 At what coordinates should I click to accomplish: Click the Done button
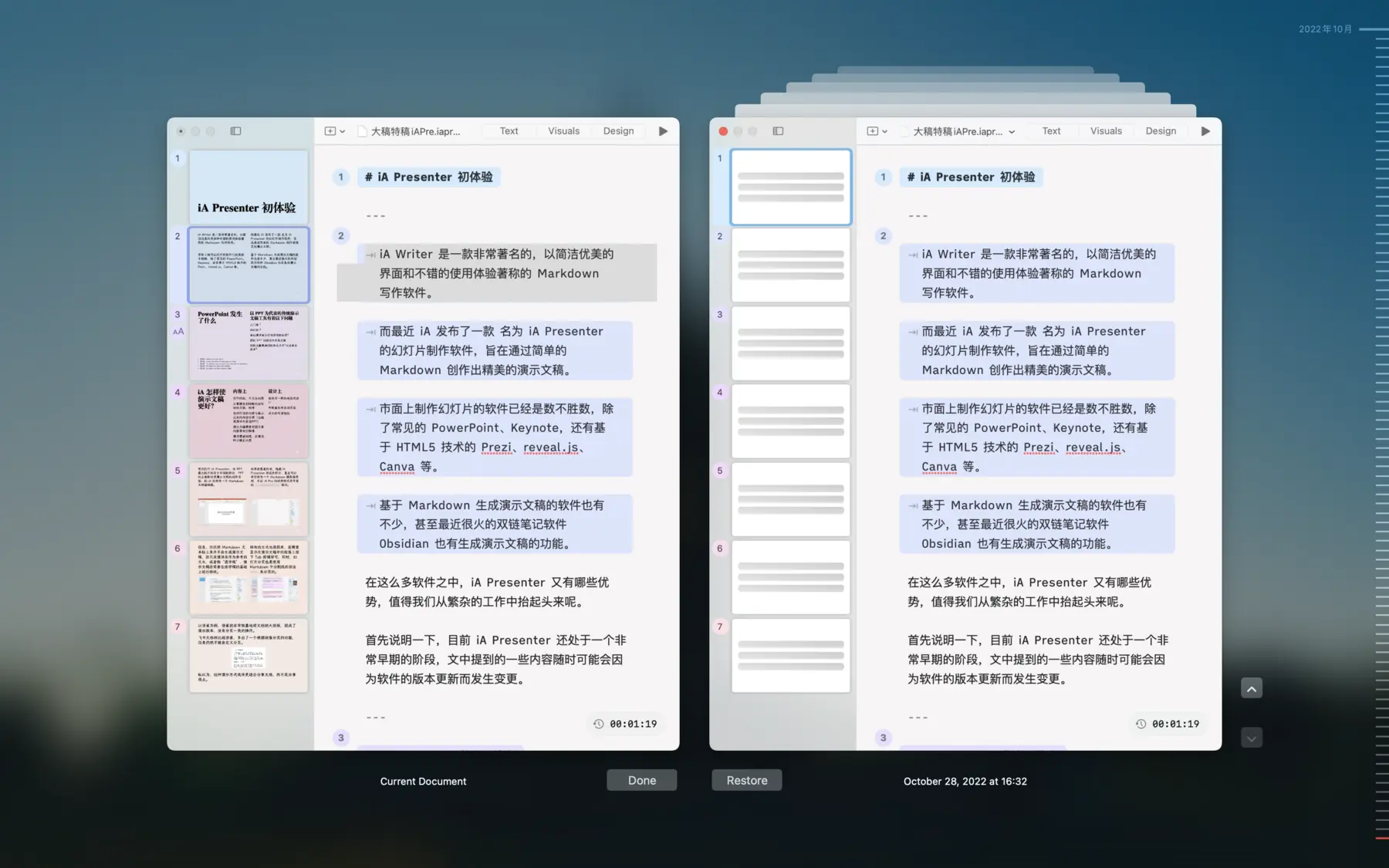(x=642, y=780)
